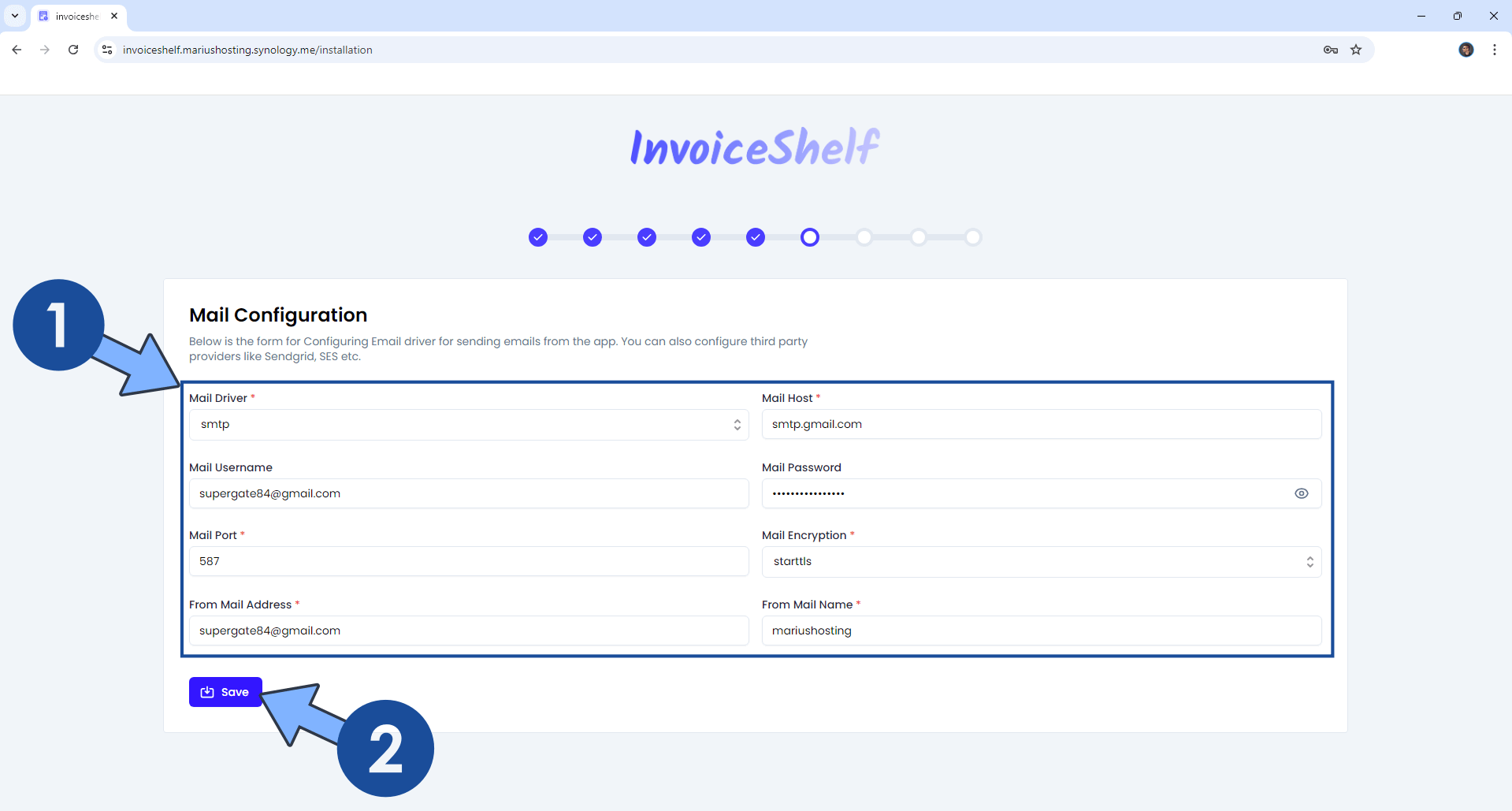Click the address bar URL

[247, 50]
